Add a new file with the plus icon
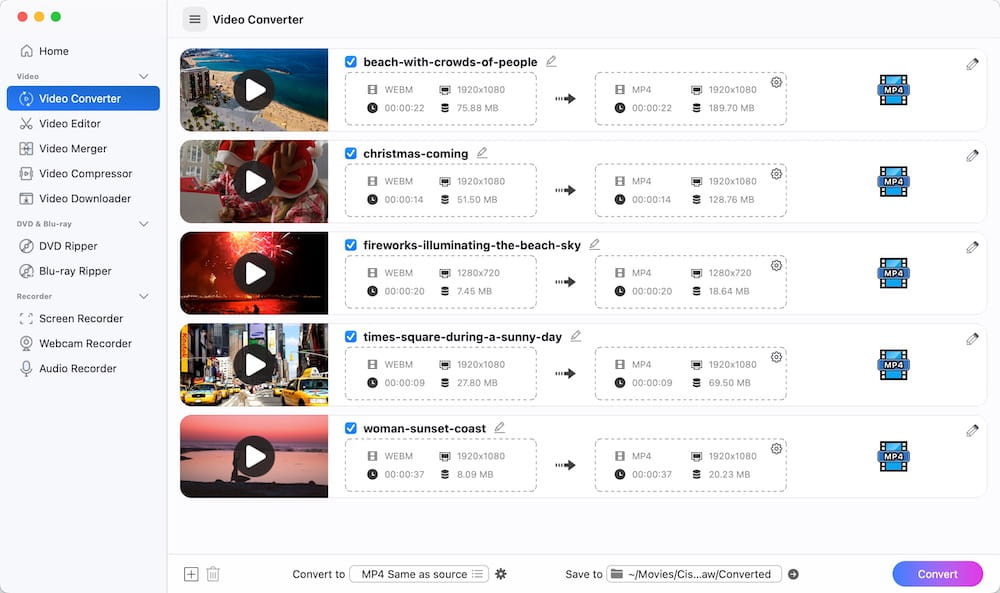 191,574
